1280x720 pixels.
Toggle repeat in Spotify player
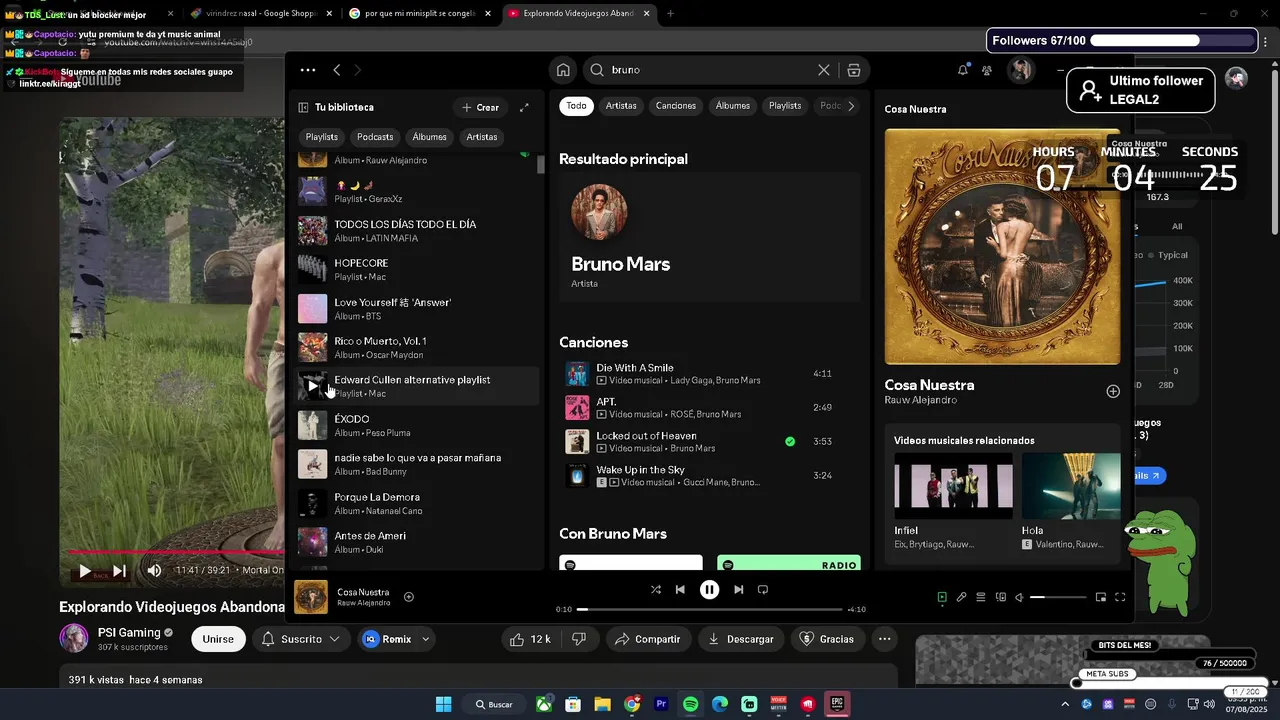(x=763, y=590)
